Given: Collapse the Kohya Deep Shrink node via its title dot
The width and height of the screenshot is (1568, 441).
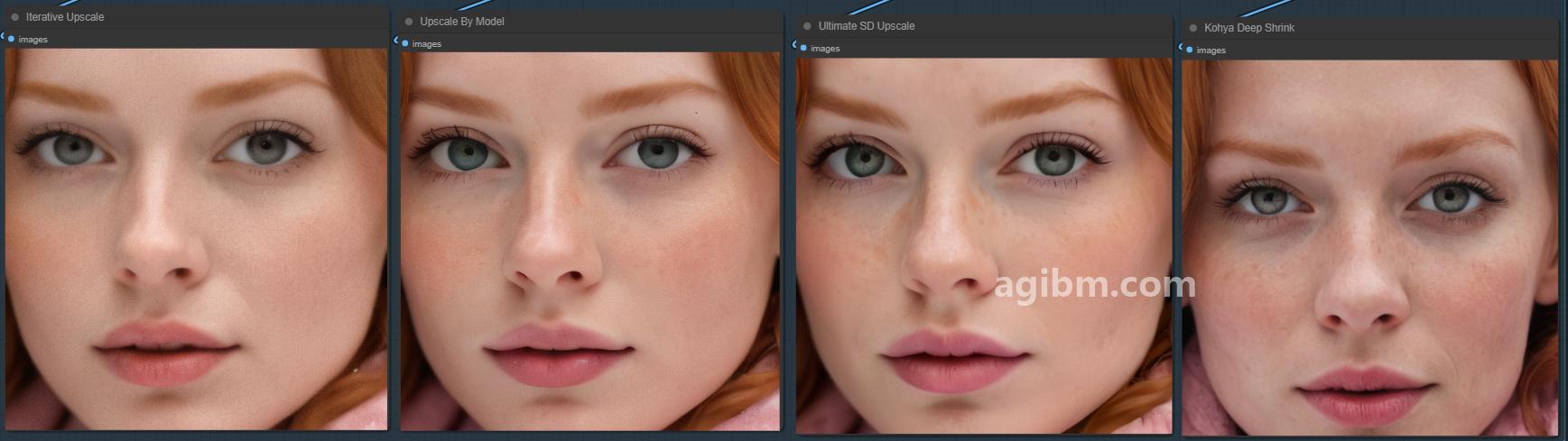Looking at the screenshot, I should pyautogui.click(x=1193, y=28).
